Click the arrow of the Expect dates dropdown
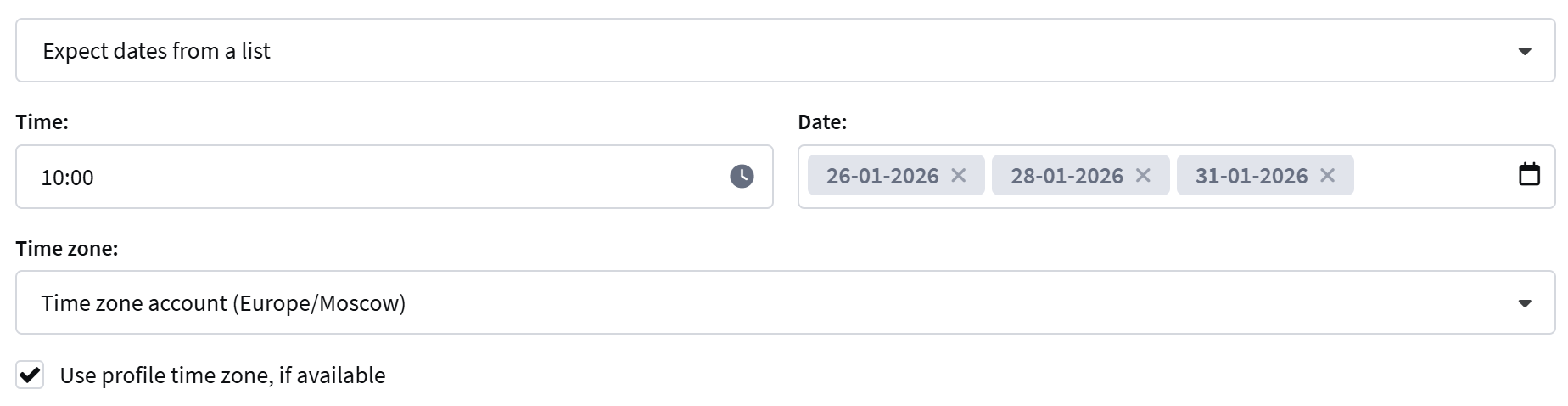The image size is (1568, 406). click(1525, 52)
